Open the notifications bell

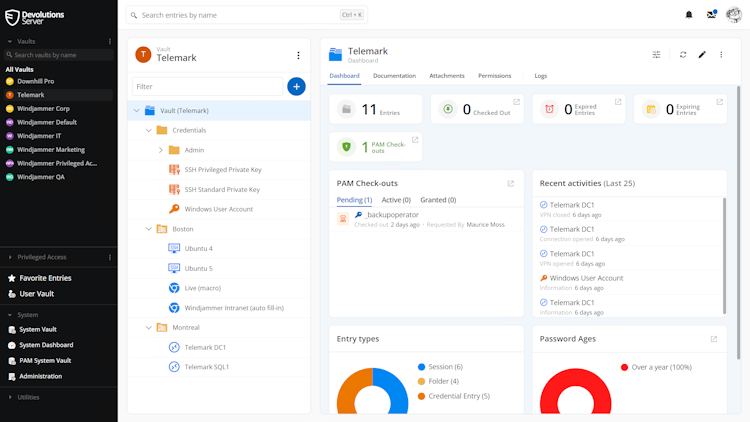click(689, 15)
